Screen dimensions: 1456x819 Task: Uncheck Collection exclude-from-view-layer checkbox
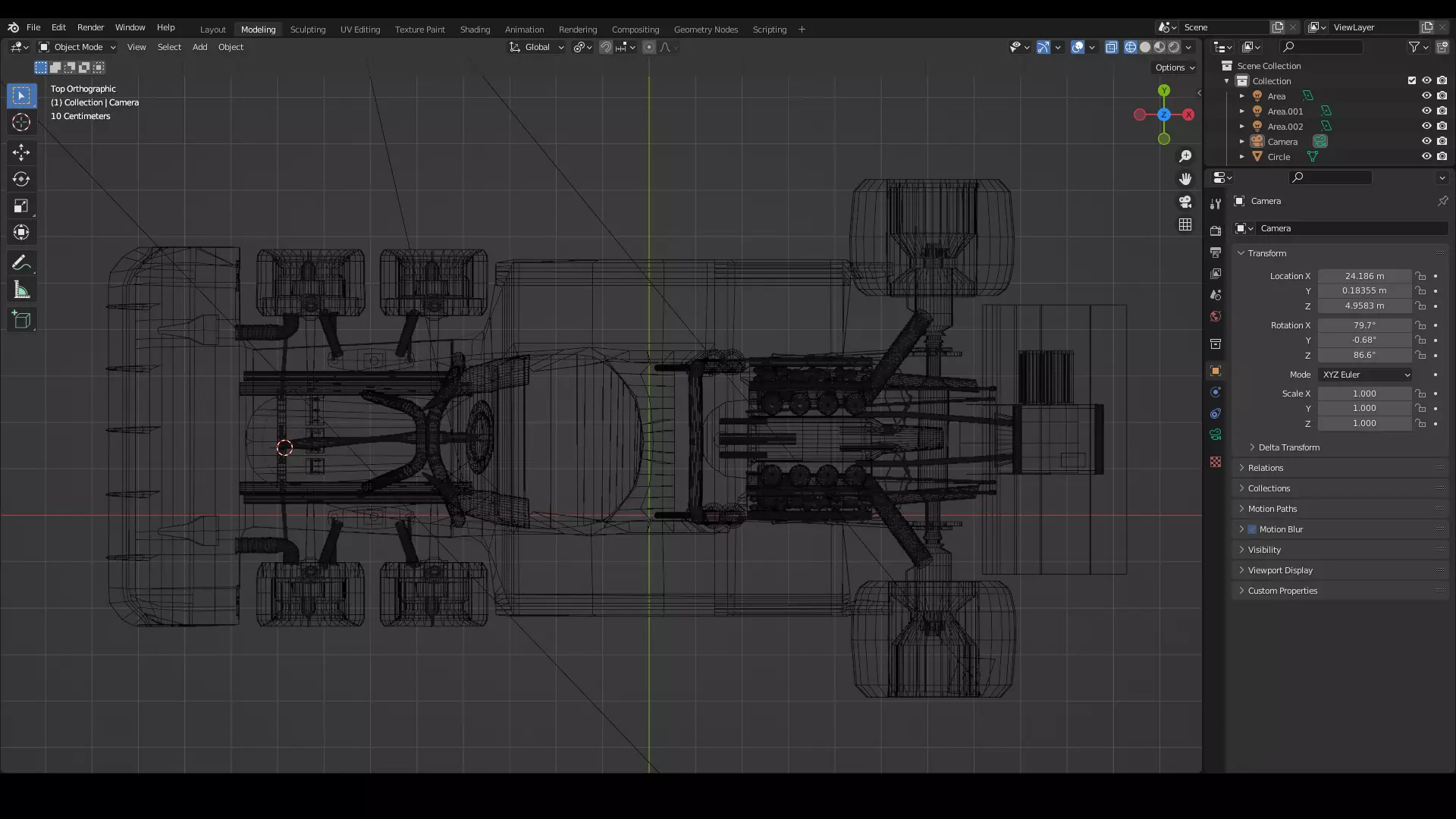pyautogui.click(x=1412, y=80)
